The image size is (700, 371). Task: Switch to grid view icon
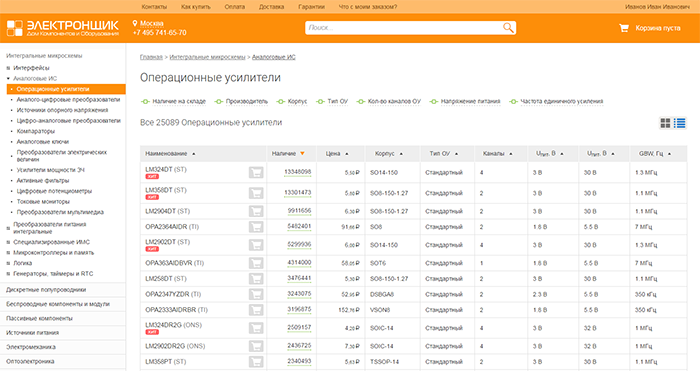[665, 123]
